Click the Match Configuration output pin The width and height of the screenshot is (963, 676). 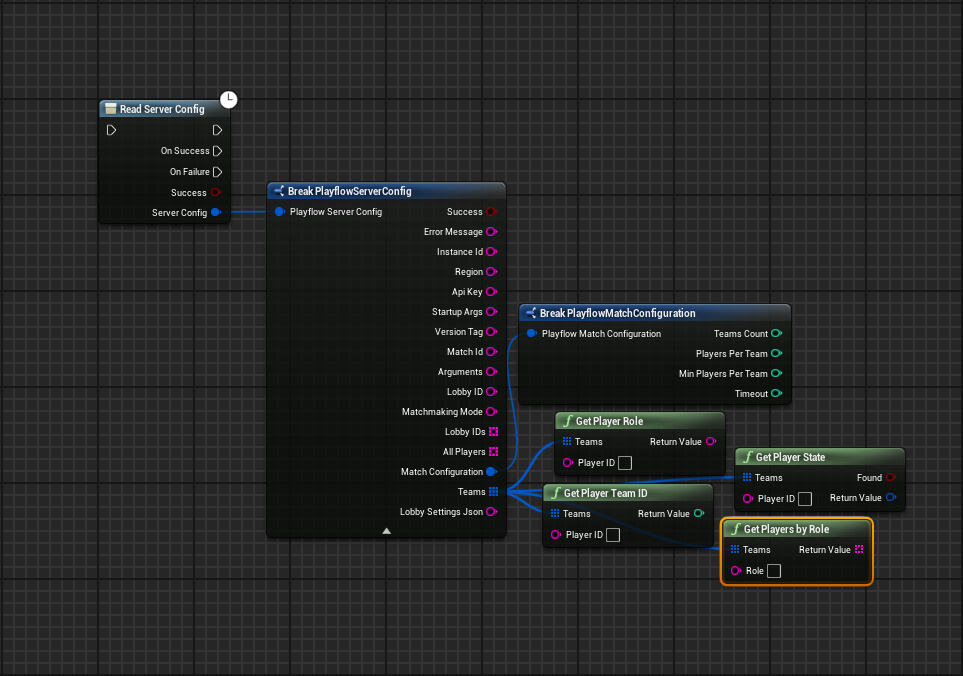click(492, 472)
